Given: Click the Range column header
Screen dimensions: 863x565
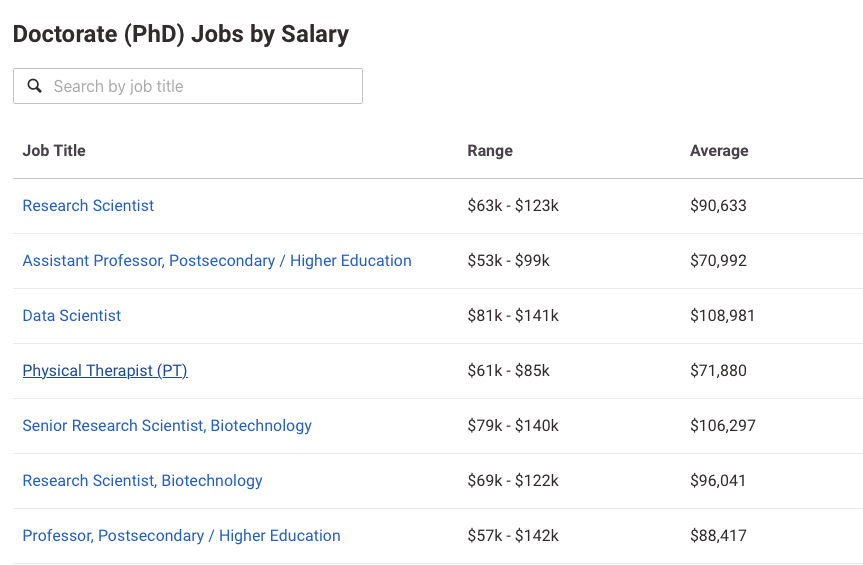Looking at the screenshot, I should pos(490,151).
